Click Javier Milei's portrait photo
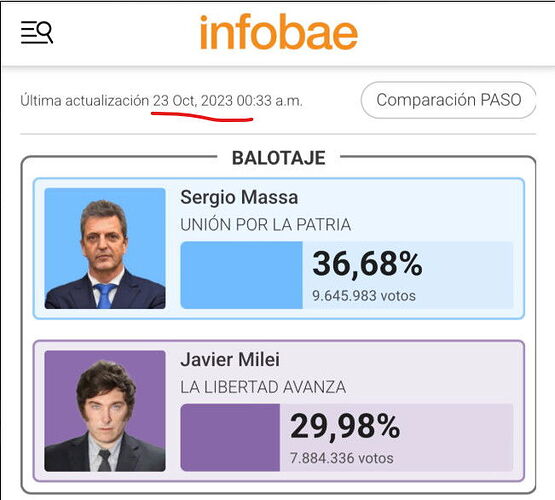This screenshot has height=500, width=555. point(105,411)
